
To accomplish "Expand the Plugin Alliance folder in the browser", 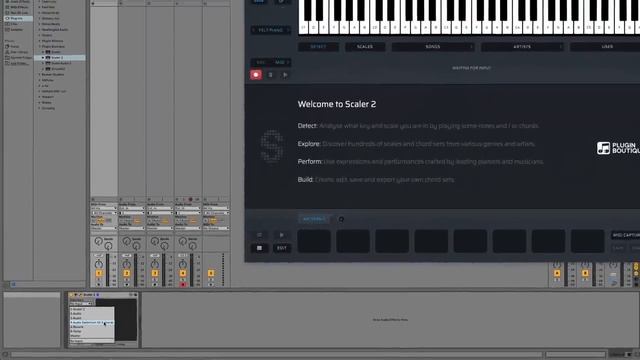I will click(39, 41).
